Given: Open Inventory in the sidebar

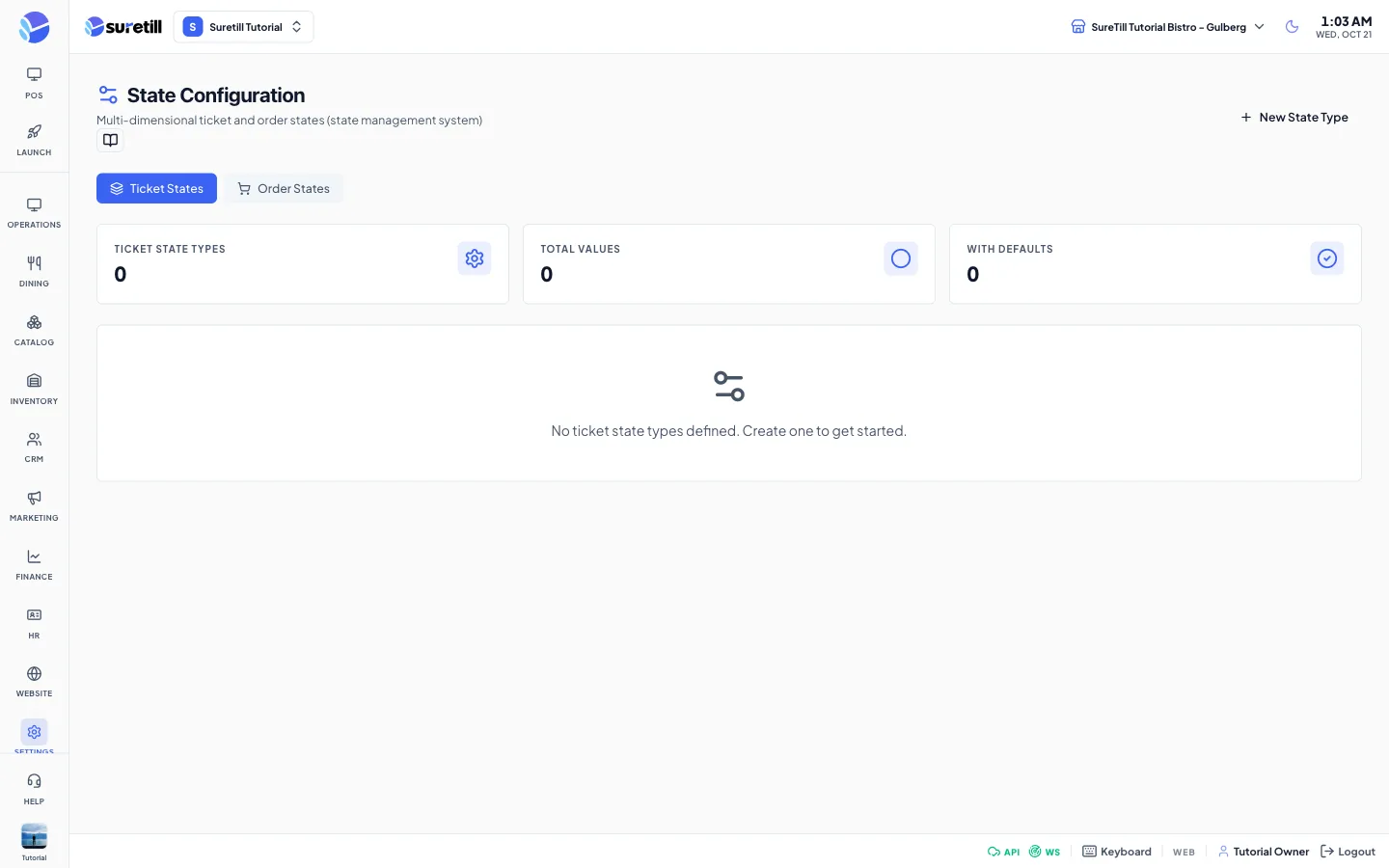Looking at the screenshot, I should click(x=34, y=390).
